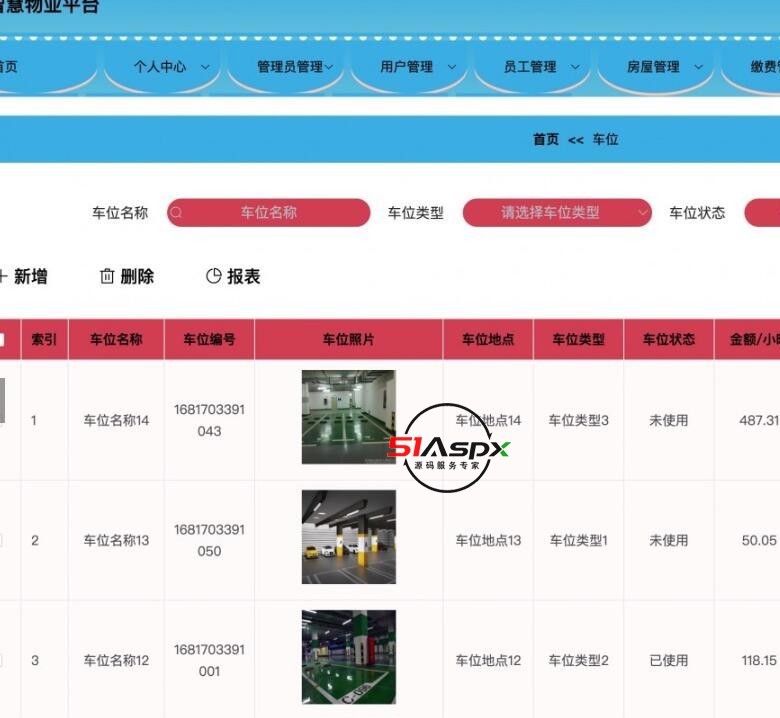Click the 车位编号 column header
780x718 pixels.
coord(209,339)
